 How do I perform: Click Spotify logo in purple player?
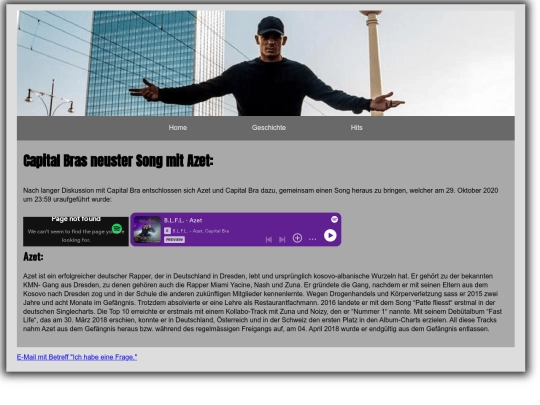point(334,219)
